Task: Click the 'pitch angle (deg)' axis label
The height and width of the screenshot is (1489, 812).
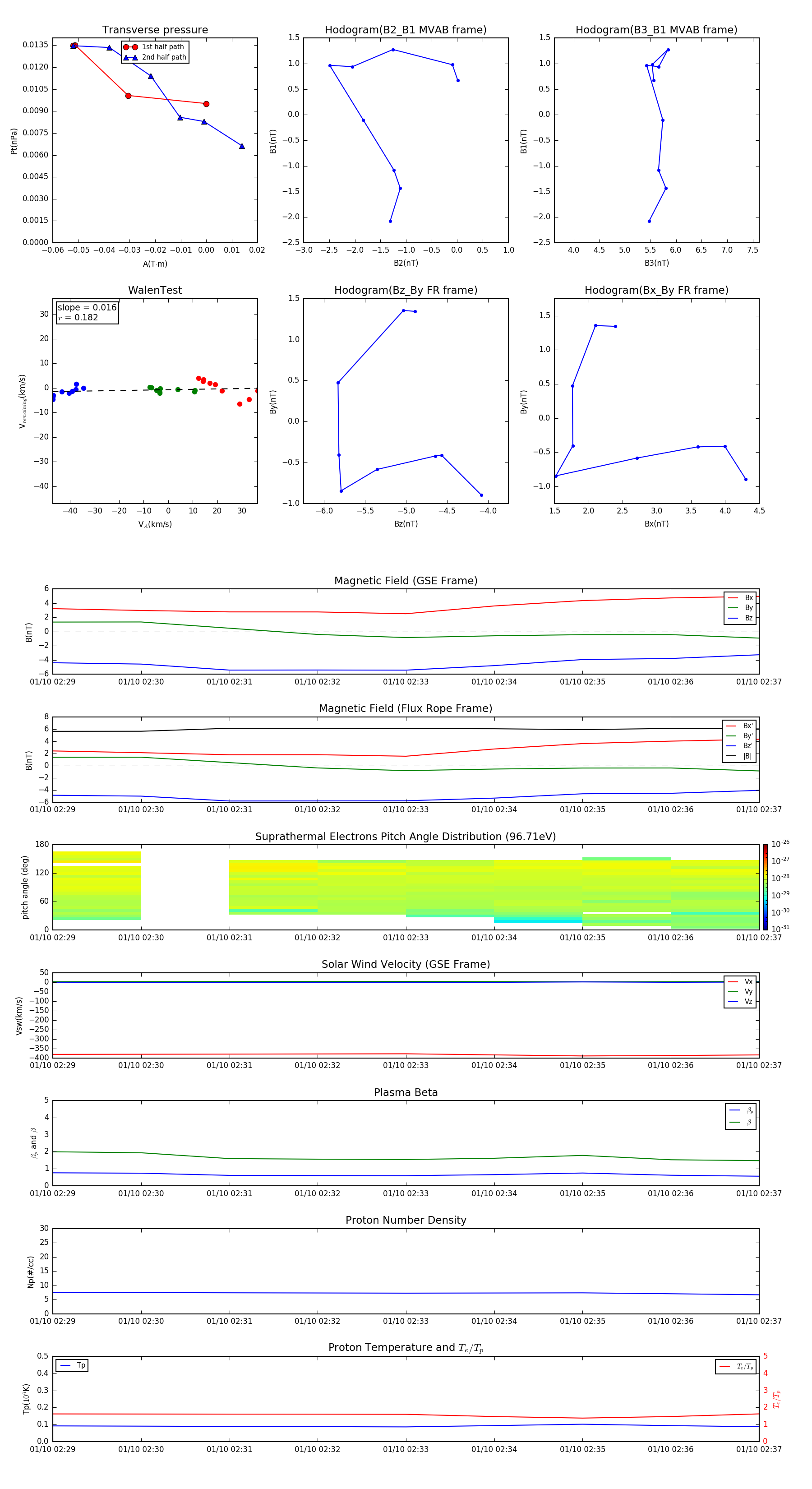Action: 25,887
